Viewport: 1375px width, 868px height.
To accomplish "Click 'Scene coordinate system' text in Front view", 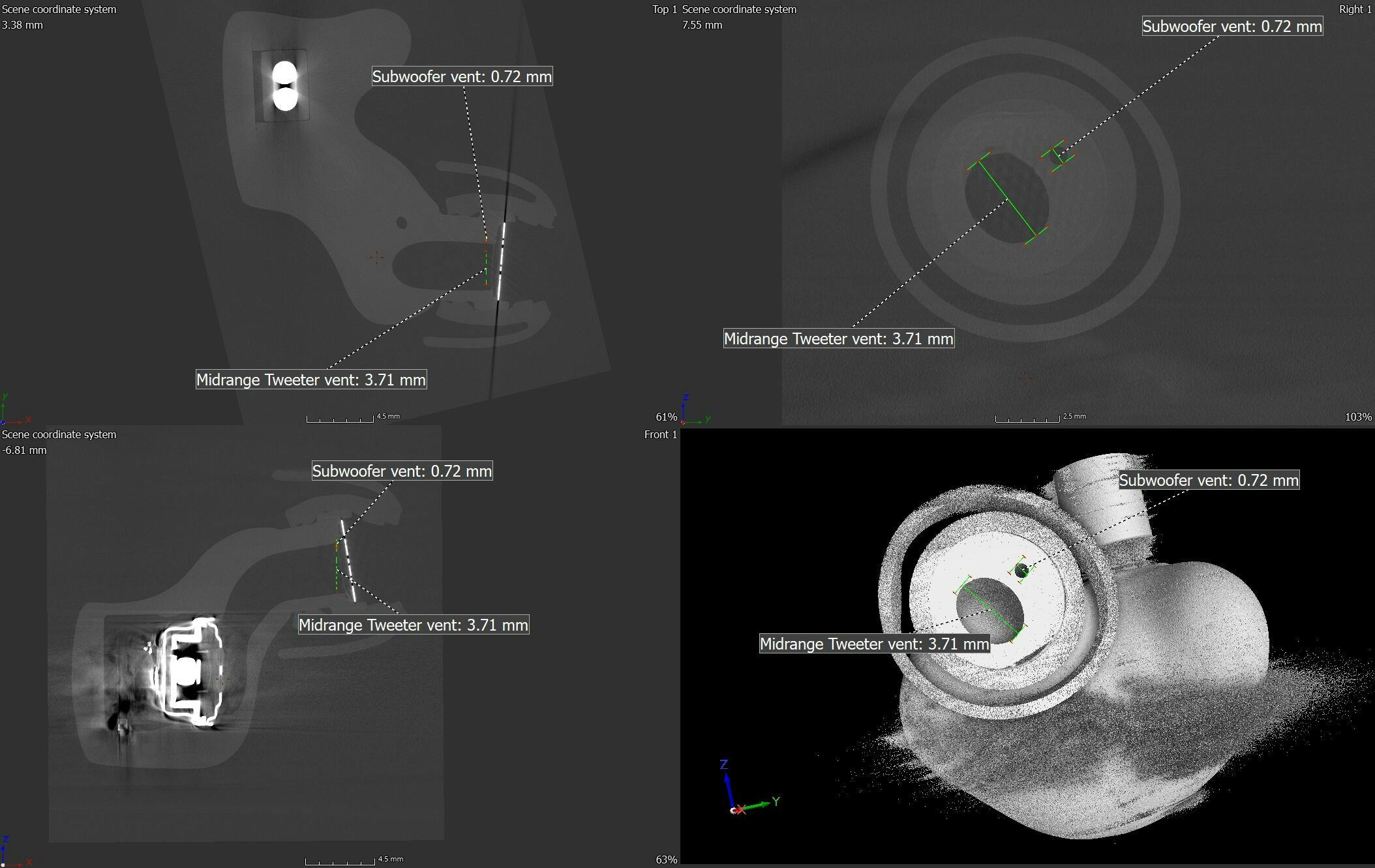I will tap(59, 434).
